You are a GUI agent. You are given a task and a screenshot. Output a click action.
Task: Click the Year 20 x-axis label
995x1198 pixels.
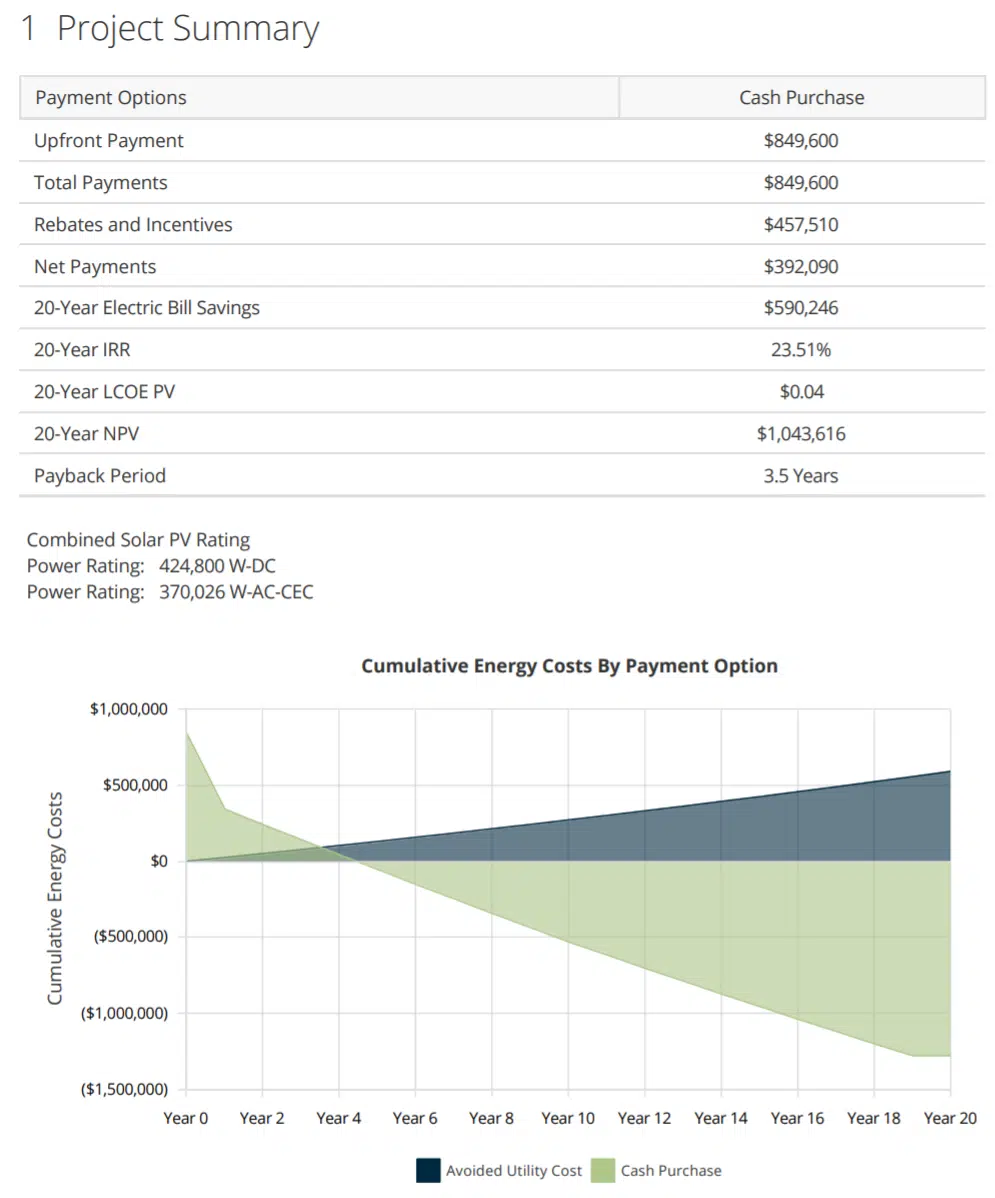[x=950, y=1118]
